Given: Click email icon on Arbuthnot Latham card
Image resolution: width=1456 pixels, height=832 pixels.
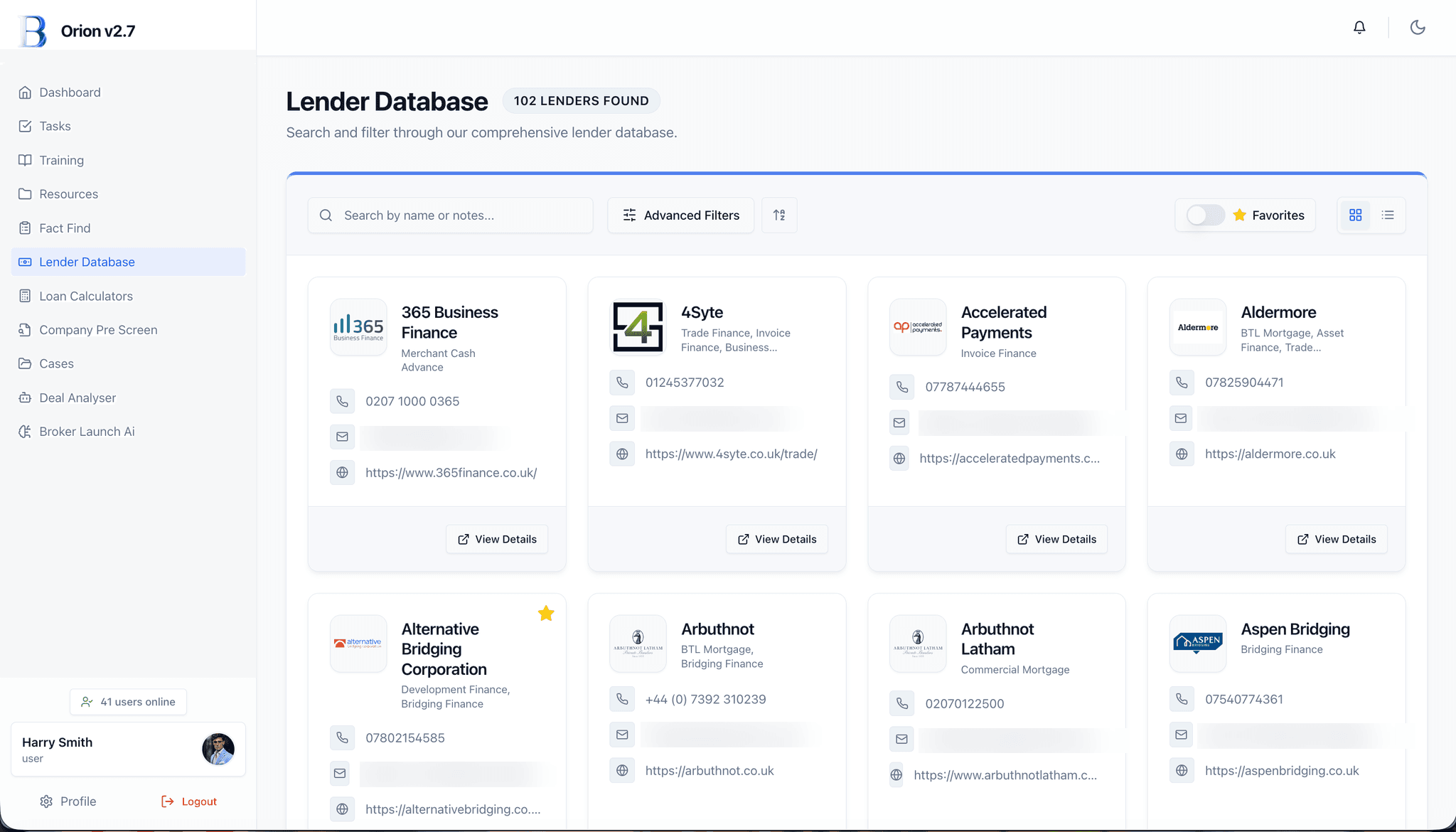Looking at the screenshot, I should 901,739.
